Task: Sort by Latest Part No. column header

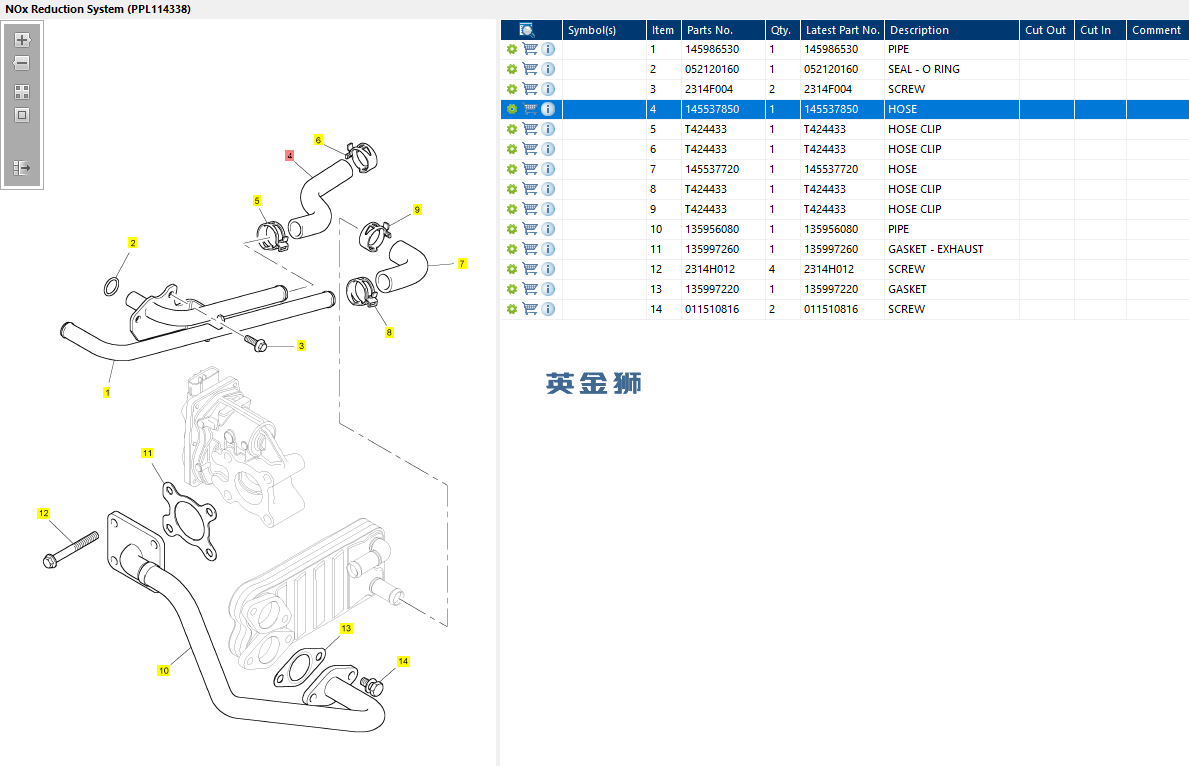Action: point(842,30)
